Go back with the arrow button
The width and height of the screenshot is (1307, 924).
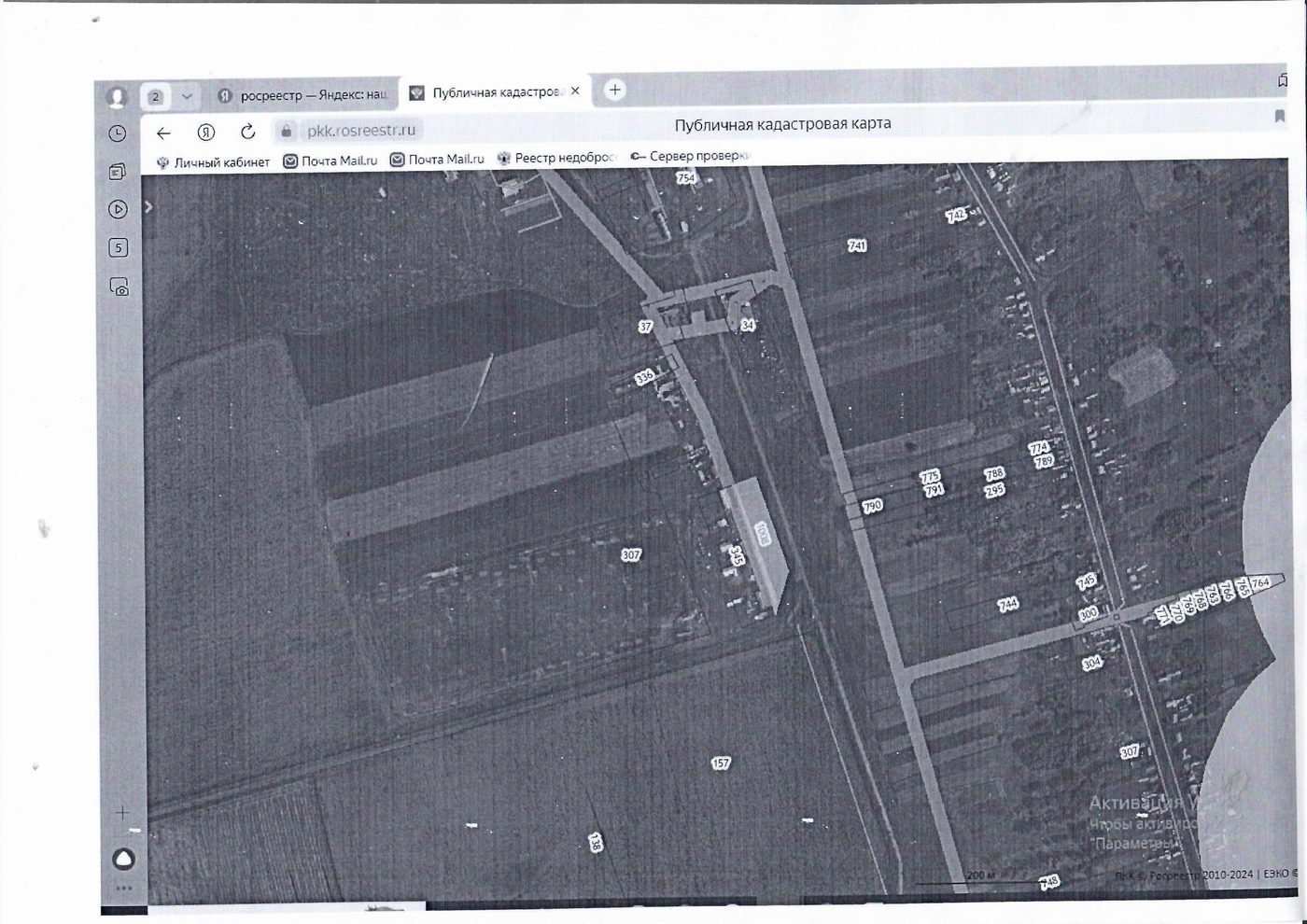(163, 133)
